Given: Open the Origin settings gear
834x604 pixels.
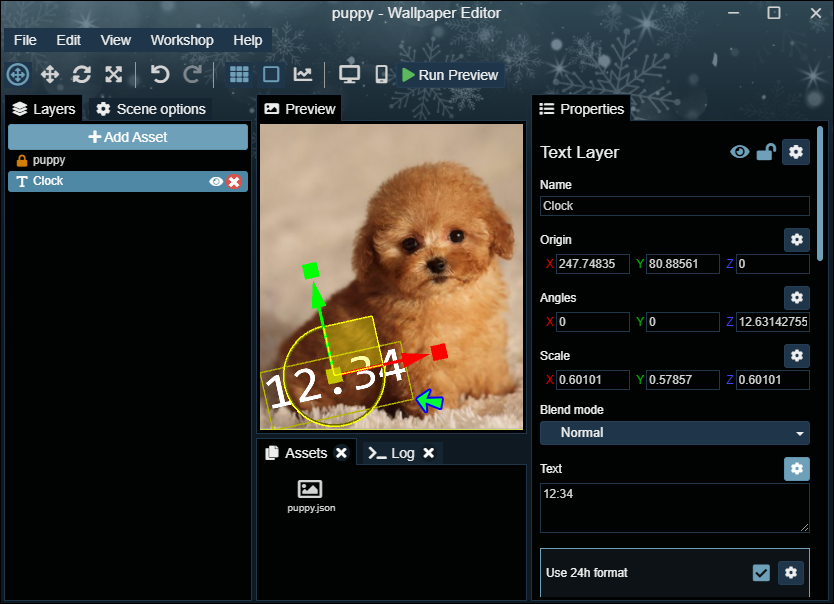Looking at the screenshot, I should tap(797, 240).
